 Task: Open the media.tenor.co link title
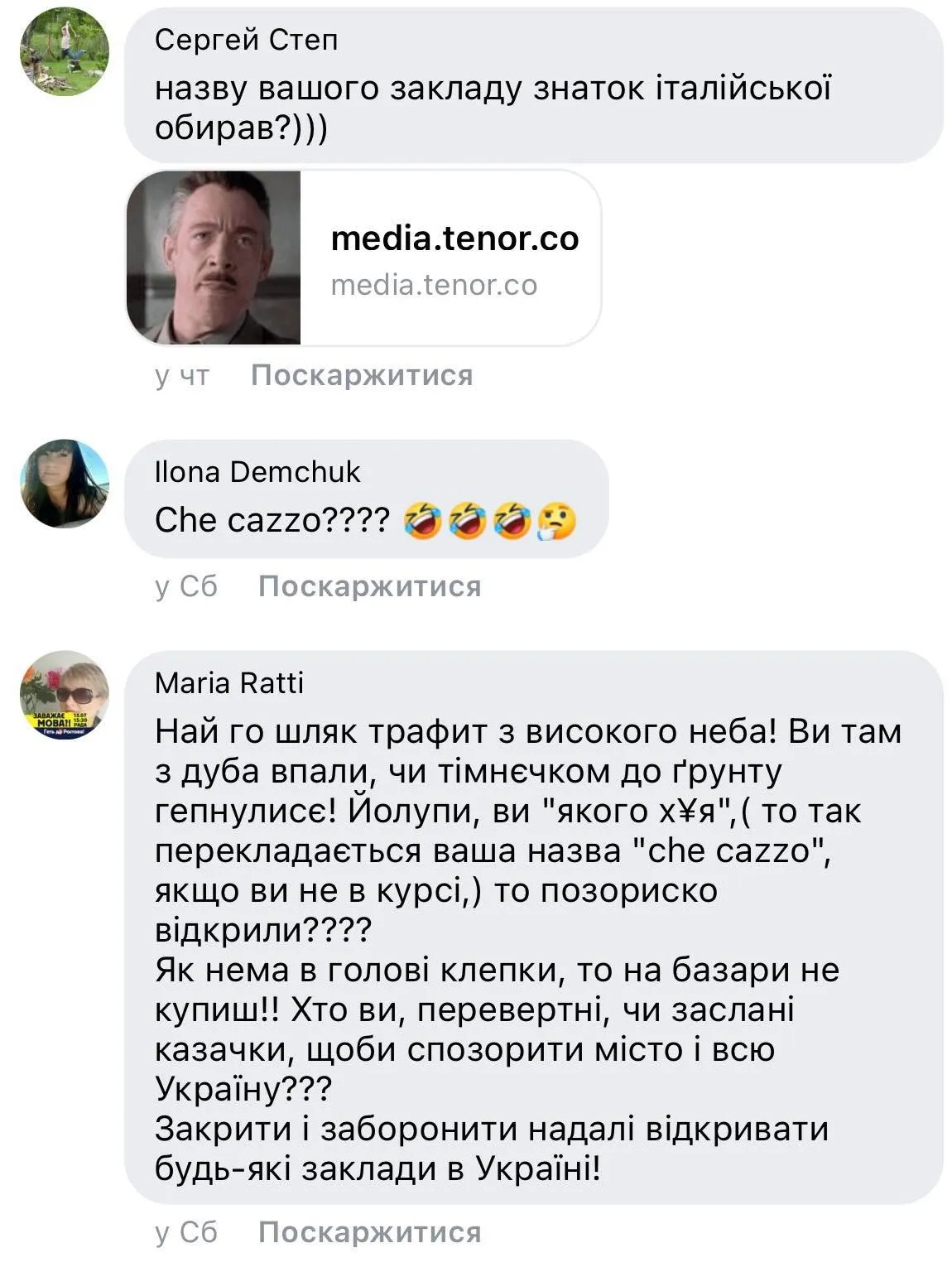click(x=454, y=238)
